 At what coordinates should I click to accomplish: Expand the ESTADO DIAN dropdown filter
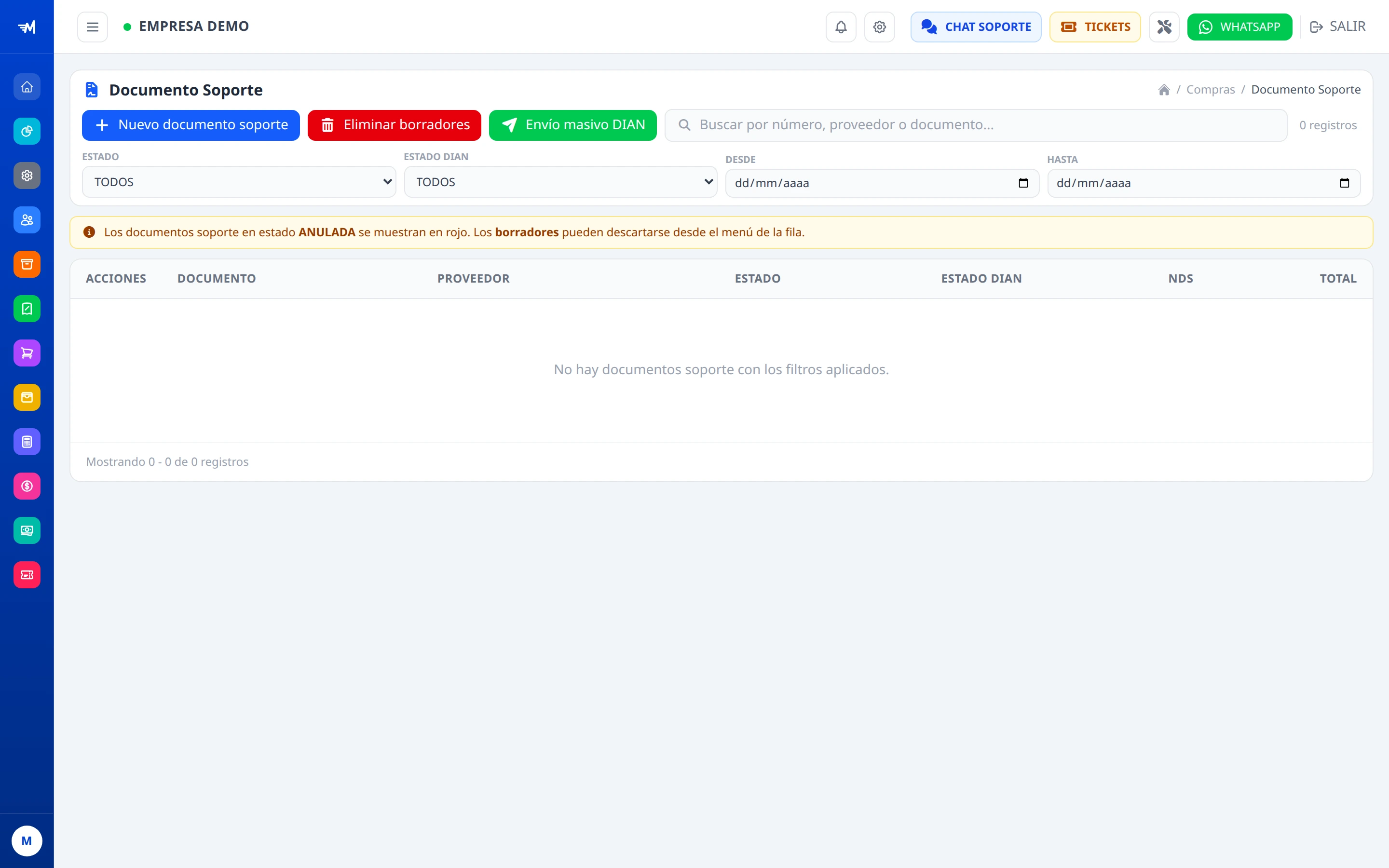point(561,182)
